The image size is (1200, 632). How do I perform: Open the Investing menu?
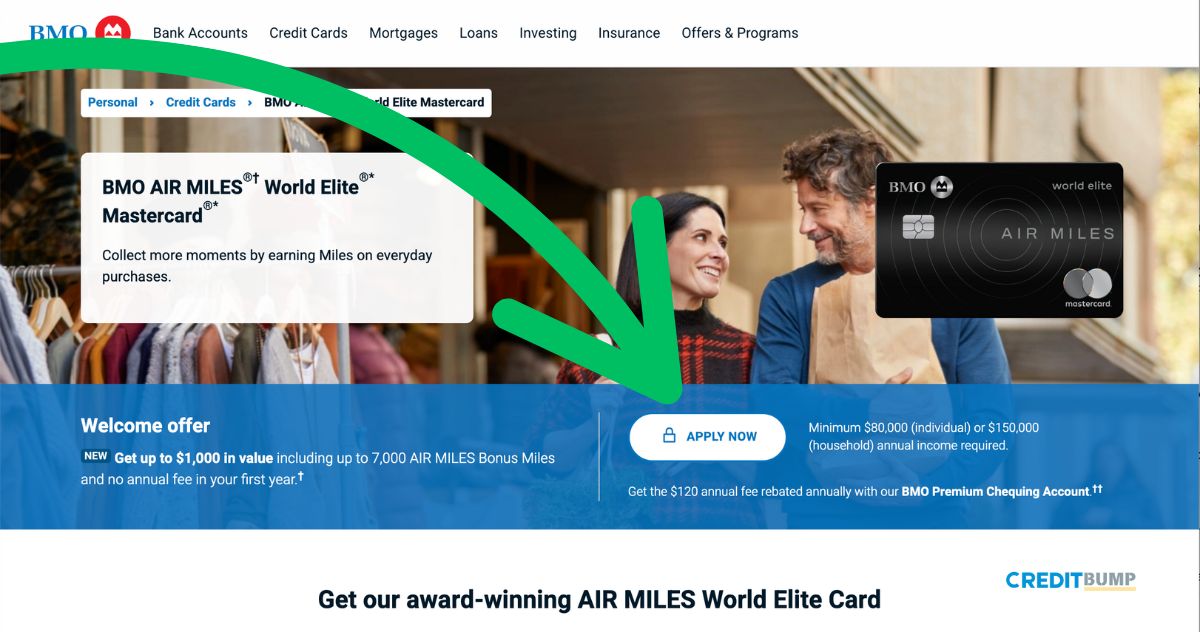548,33
